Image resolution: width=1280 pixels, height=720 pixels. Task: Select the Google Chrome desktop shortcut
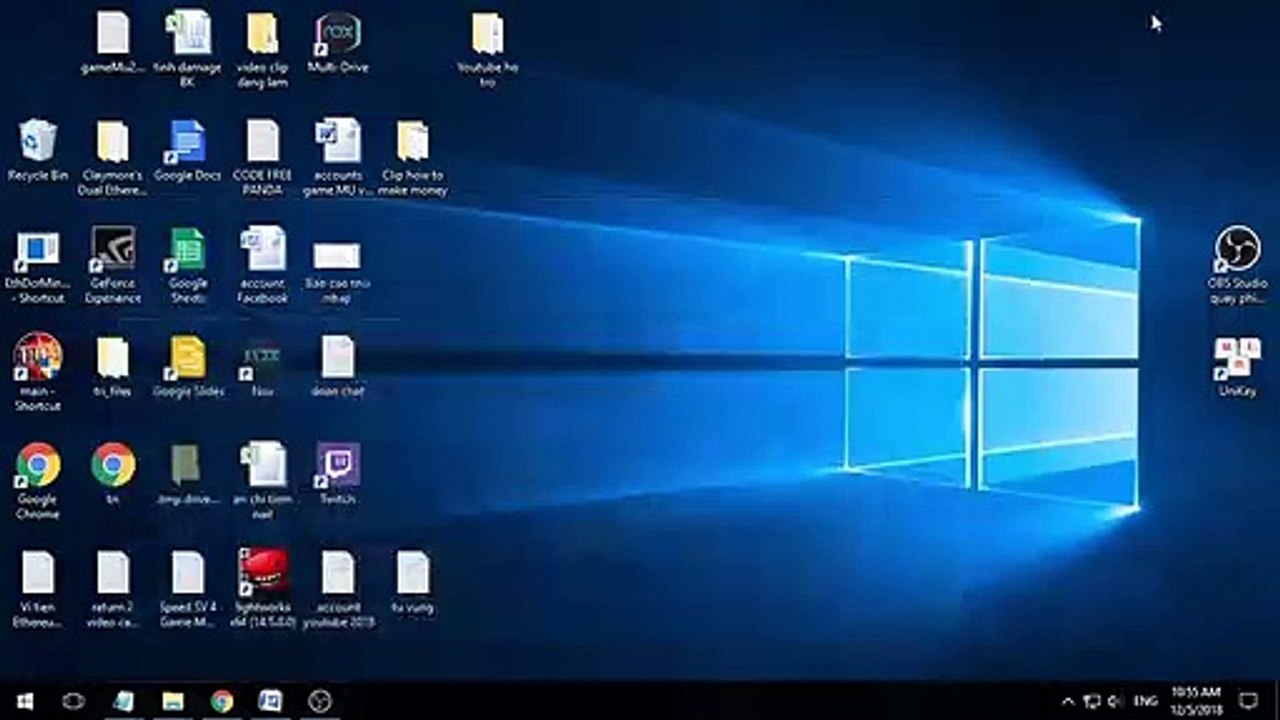[38, 465]
